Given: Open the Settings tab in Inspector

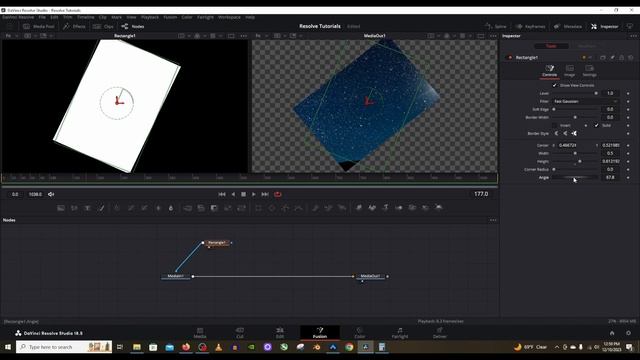Looking at the screenshot, I should [x=589, y=71].
